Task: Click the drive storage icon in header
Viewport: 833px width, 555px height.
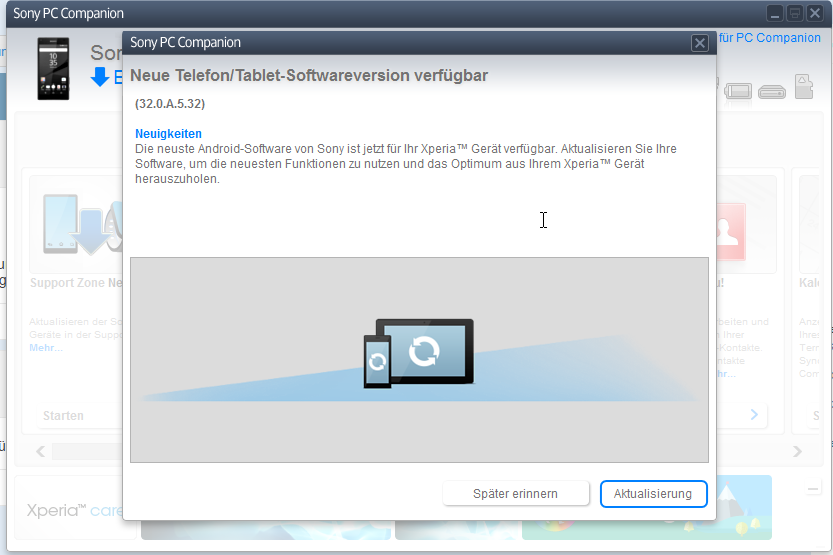Action: point(772,92)
